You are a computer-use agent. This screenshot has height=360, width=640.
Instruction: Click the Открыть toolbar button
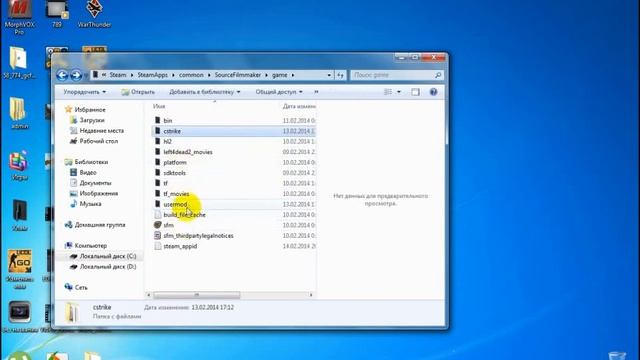(138, 92)
